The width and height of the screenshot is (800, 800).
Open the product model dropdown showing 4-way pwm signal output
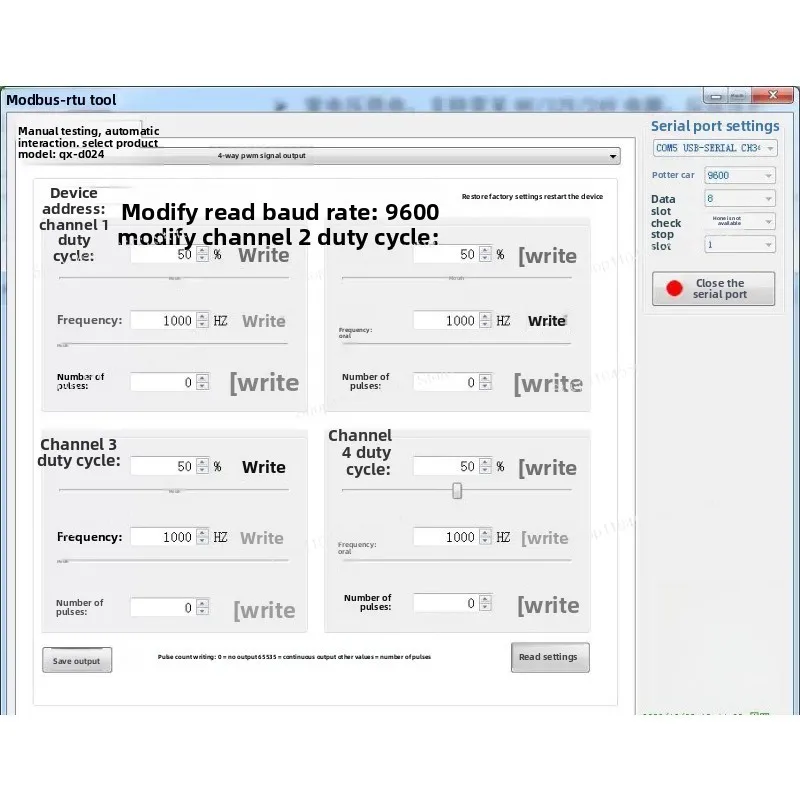[319, 156]
